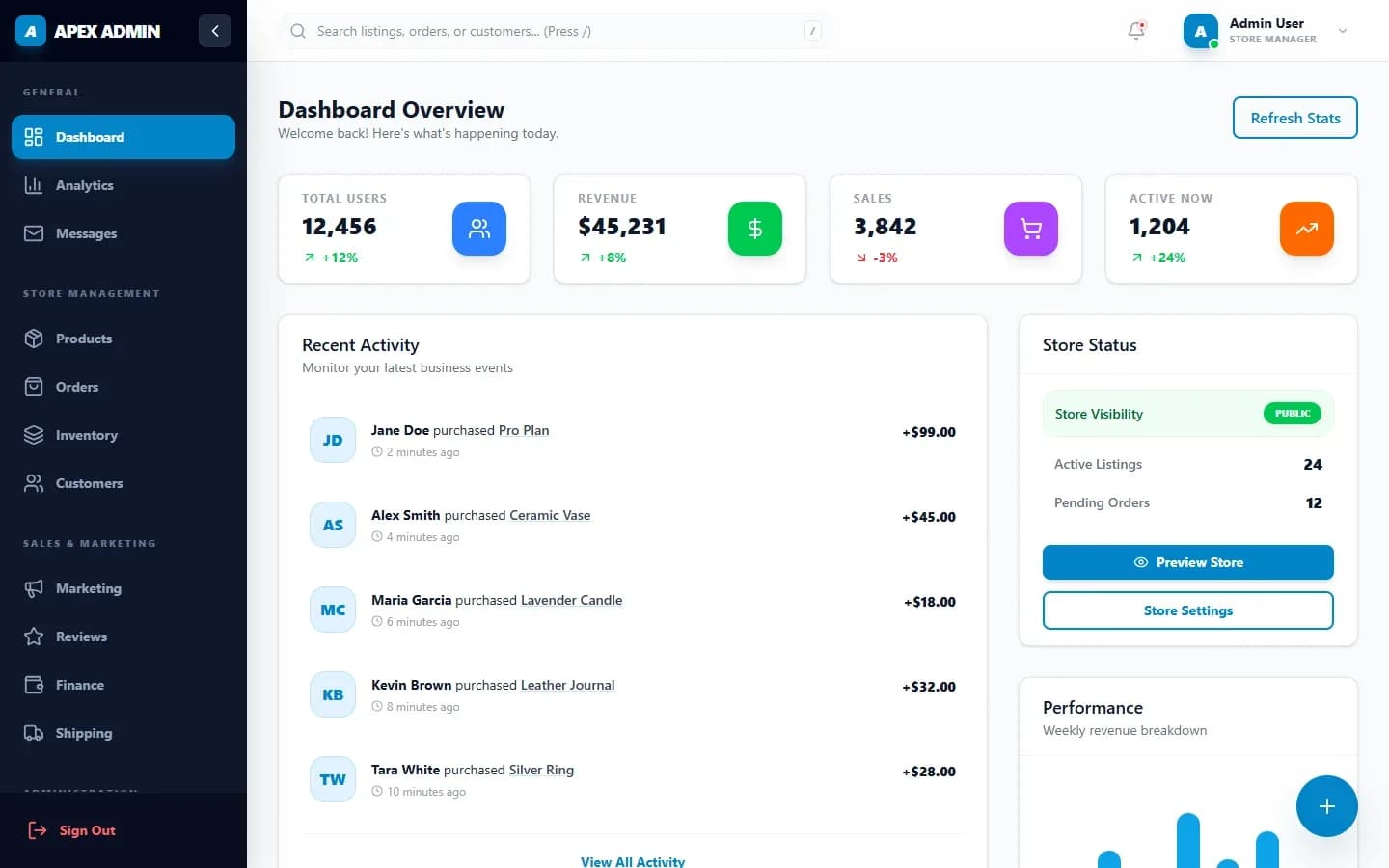Viewport: 1389px width, 868px height.
Task: Navigate to Products in the sidebar
Action: point(123,339)
